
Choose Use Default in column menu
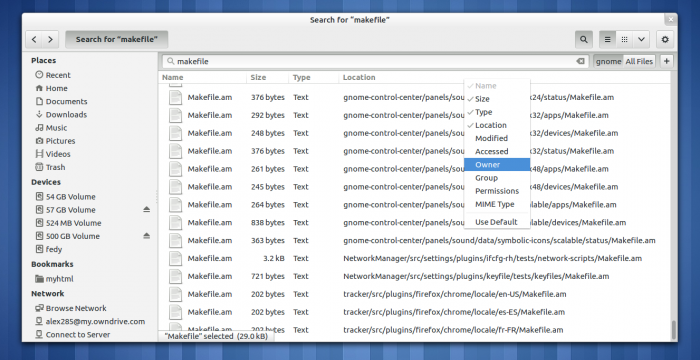tap(497, 222)
